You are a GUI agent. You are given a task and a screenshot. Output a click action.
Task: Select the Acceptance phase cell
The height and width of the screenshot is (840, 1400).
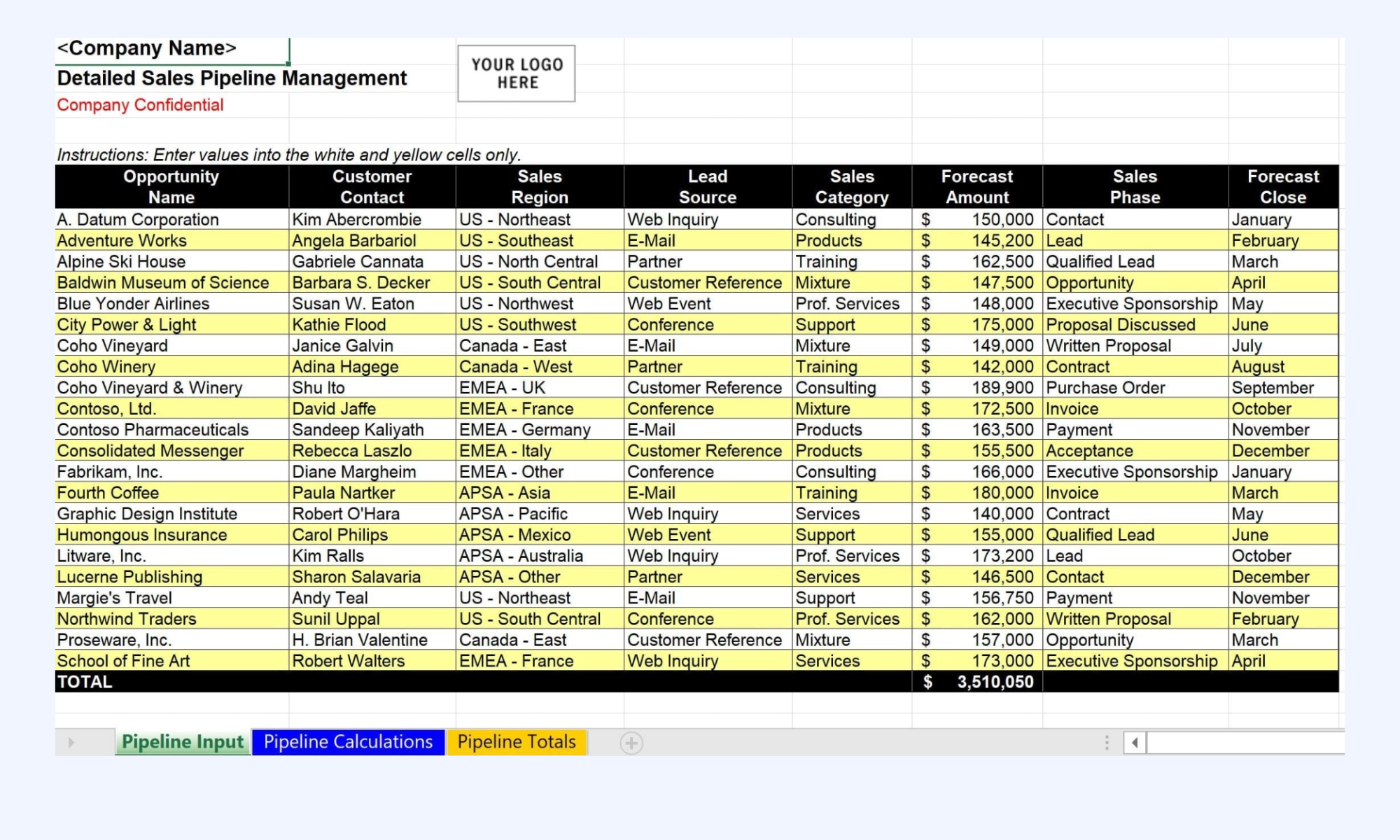(x=1135, y=450)
